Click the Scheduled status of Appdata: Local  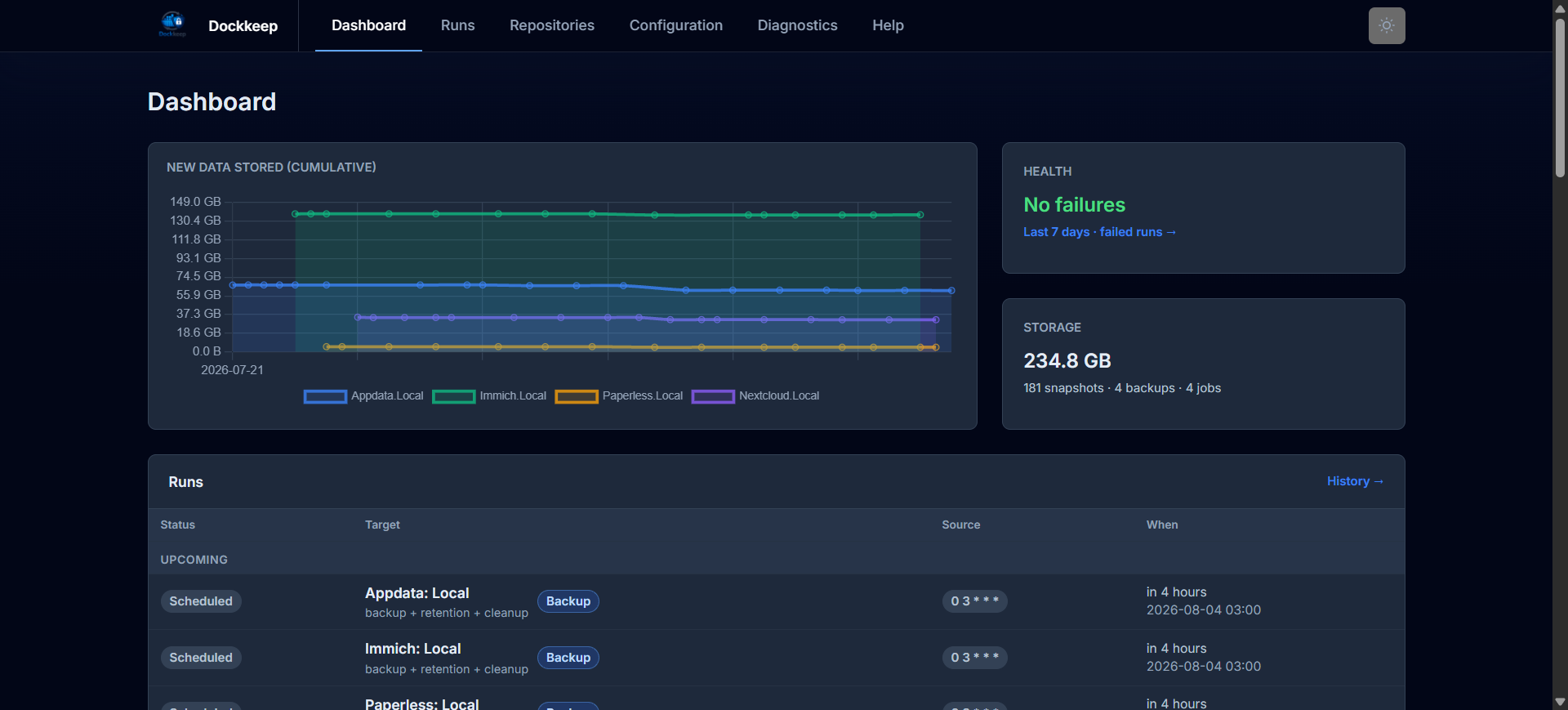(x=201, y=601)
